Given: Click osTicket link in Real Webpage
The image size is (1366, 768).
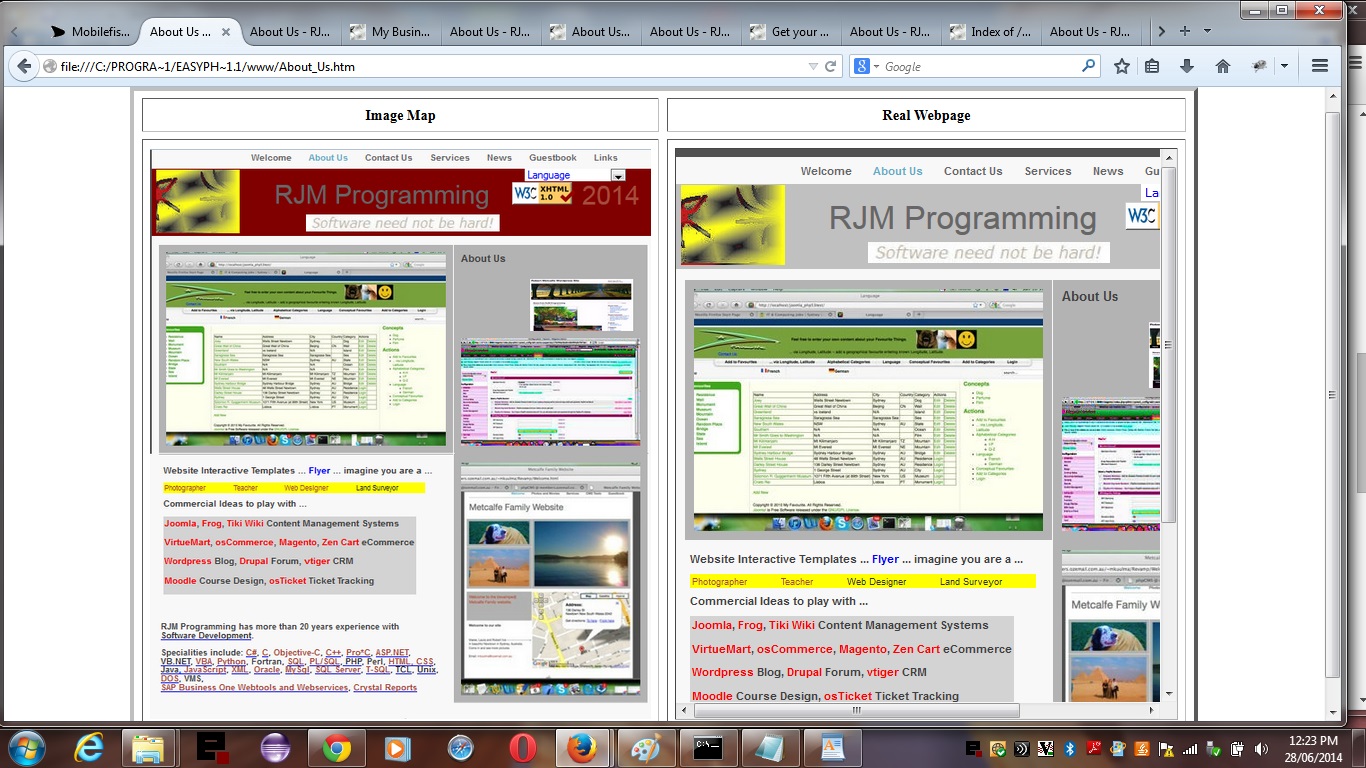Looking at the screenshot, I should [848, 696].
